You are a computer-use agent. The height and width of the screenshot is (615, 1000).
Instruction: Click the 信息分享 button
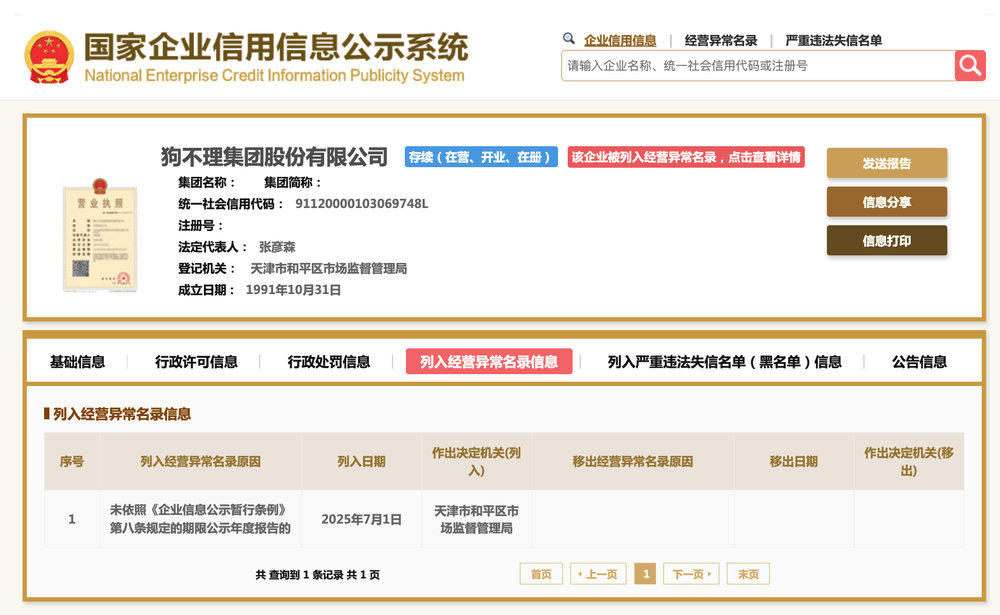886,201
